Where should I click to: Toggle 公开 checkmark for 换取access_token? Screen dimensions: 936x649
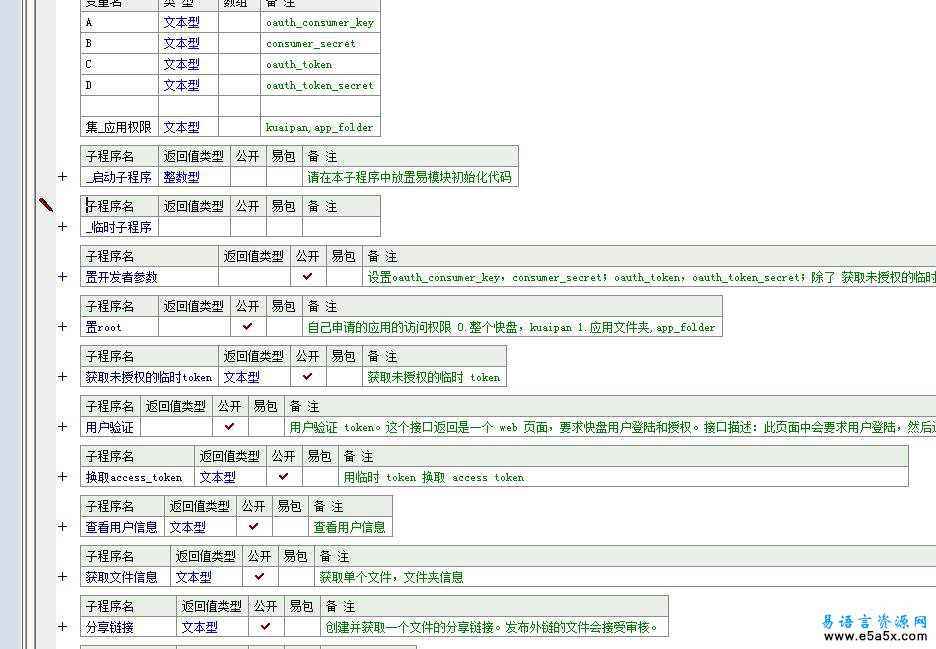(x=284, y=476)
